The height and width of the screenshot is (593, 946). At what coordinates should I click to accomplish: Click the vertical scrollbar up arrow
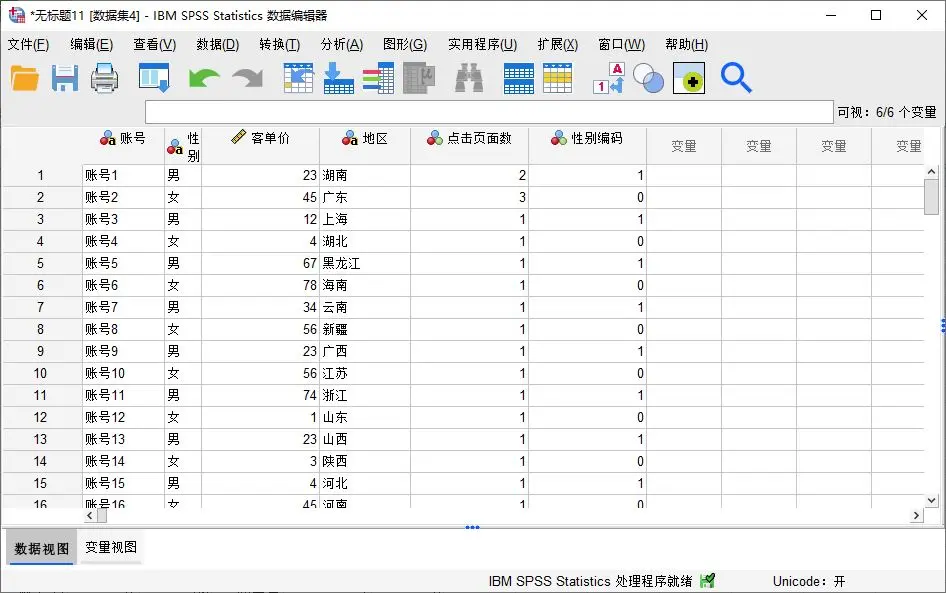click(931, 172)
